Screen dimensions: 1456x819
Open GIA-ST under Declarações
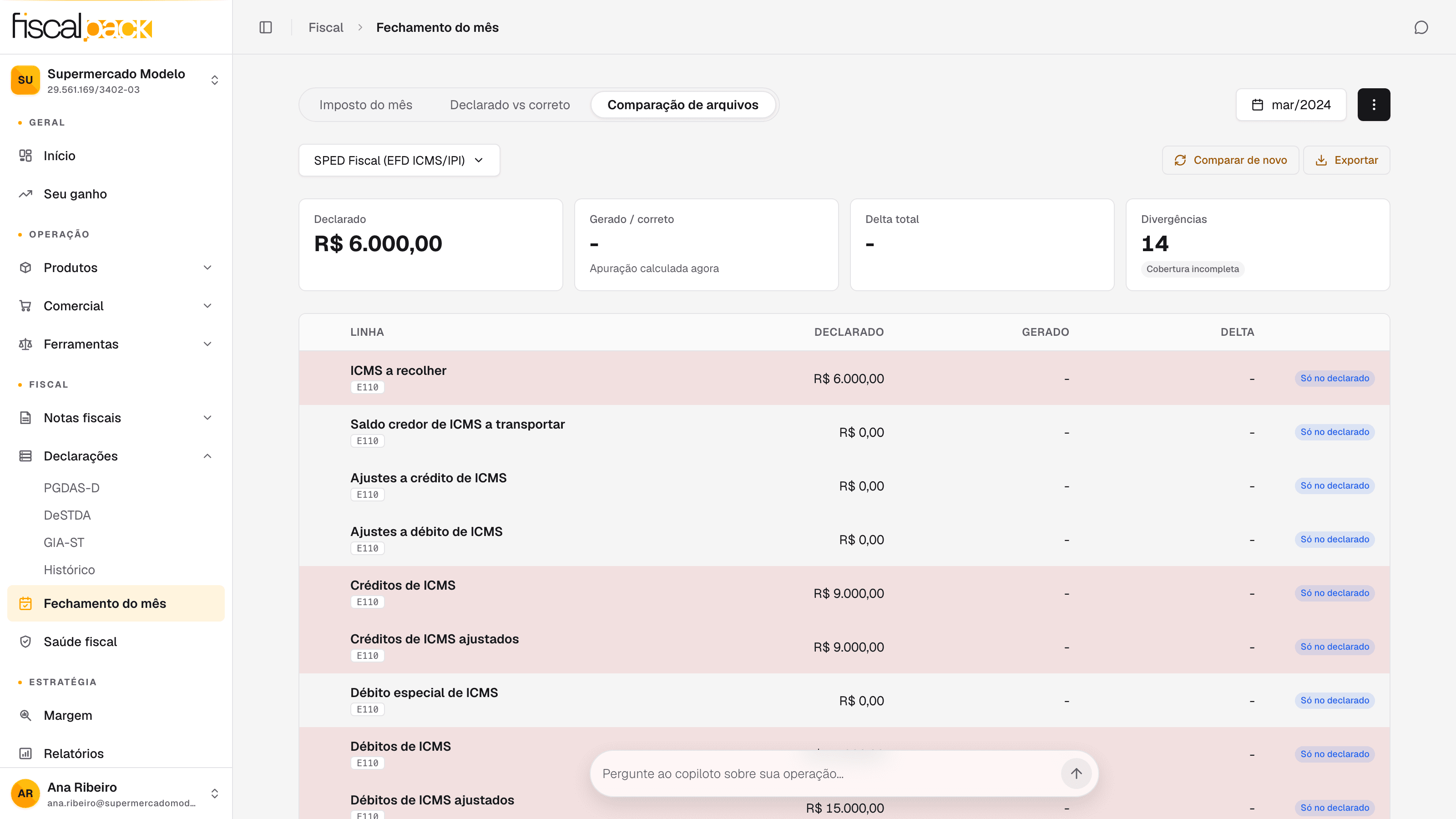pos(64,543)
